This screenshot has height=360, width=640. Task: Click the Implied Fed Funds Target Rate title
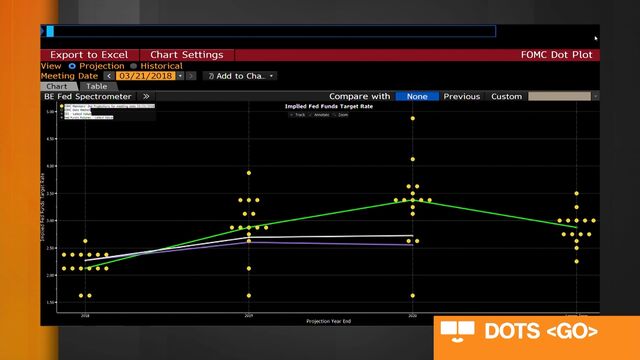[x=329, y=107]
